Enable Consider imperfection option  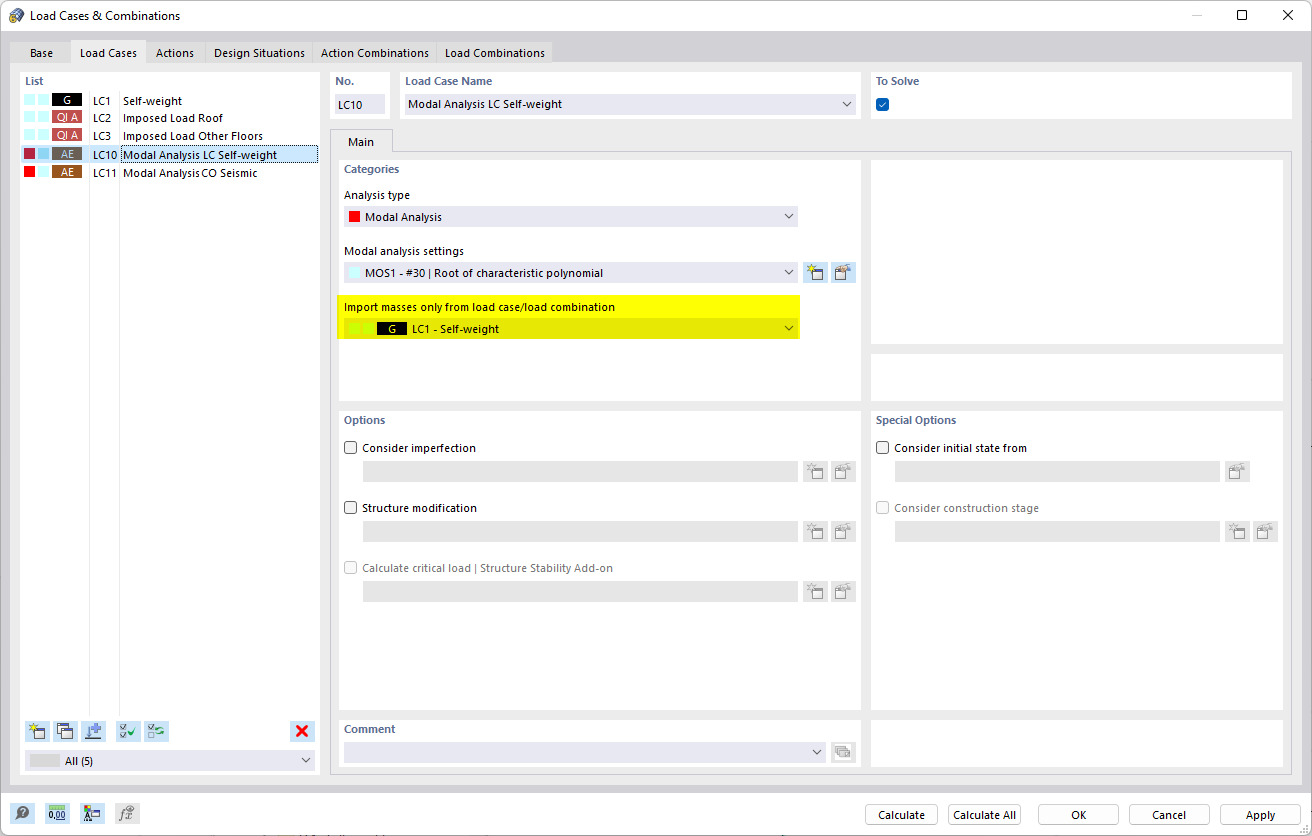[350, 447]
